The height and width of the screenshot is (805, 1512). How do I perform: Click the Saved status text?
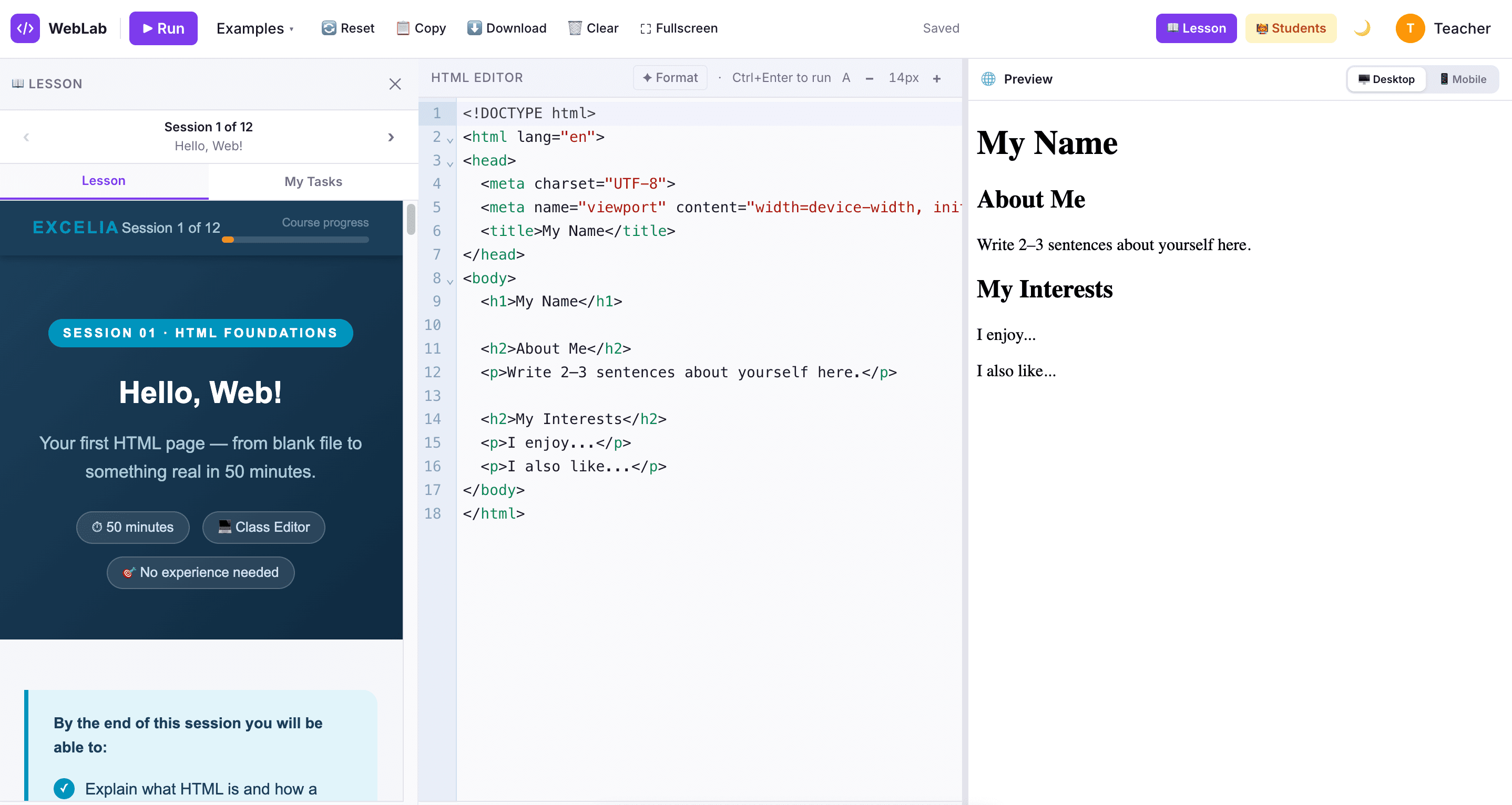click(941, 28)
